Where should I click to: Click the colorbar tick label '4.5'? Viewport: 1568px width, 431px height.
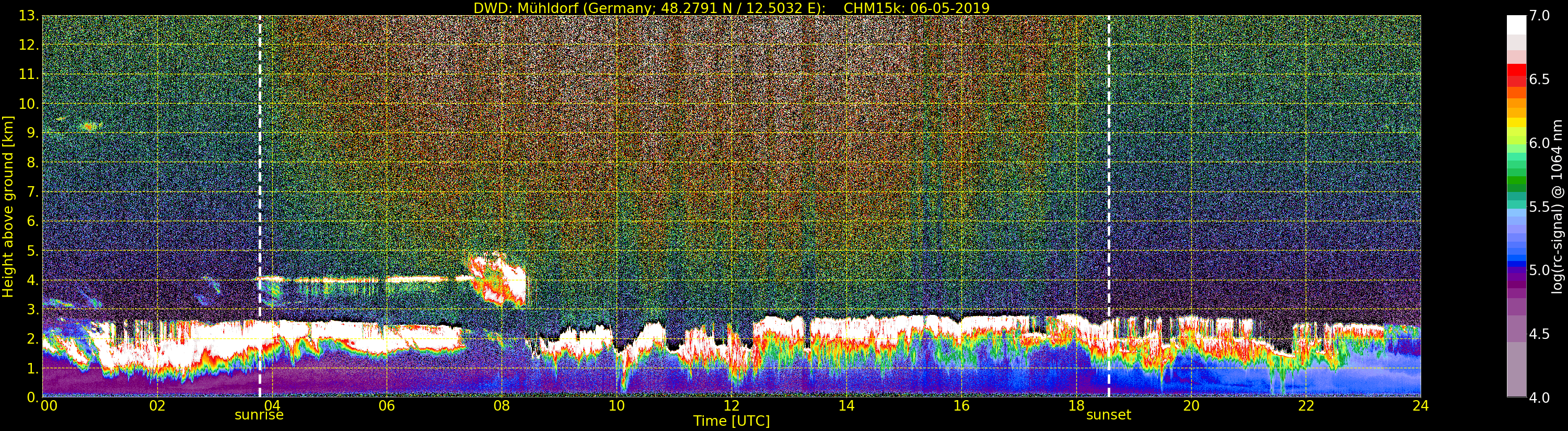(1539, 334)
